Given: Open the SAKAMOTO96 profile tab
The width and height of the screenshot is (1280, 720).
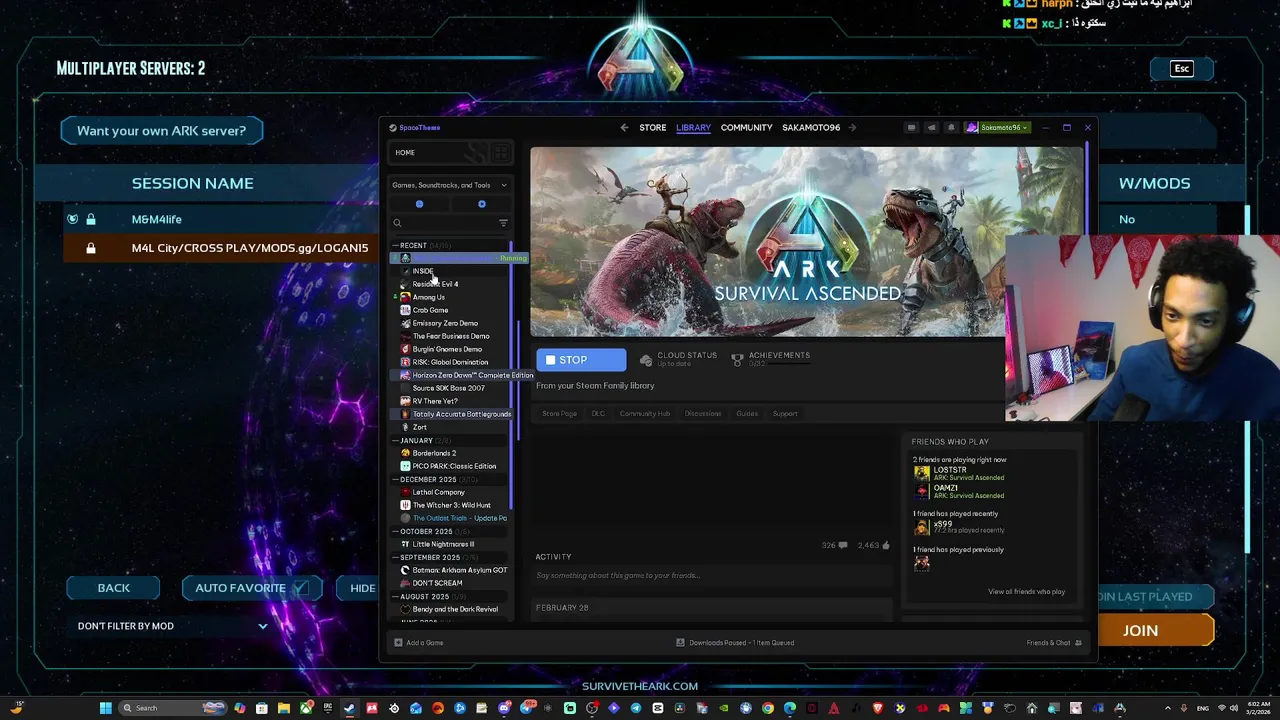Looking at the screenshot, I should click(811, 127).
